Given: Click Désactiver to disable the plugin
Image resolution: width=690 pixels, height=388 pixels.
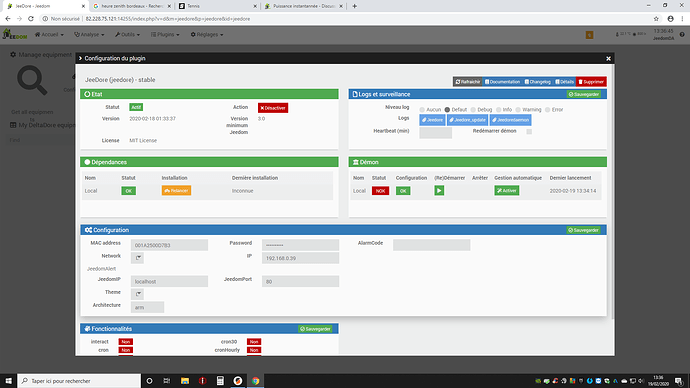Looking at the screenshot, I should click(x=273, y=108).
